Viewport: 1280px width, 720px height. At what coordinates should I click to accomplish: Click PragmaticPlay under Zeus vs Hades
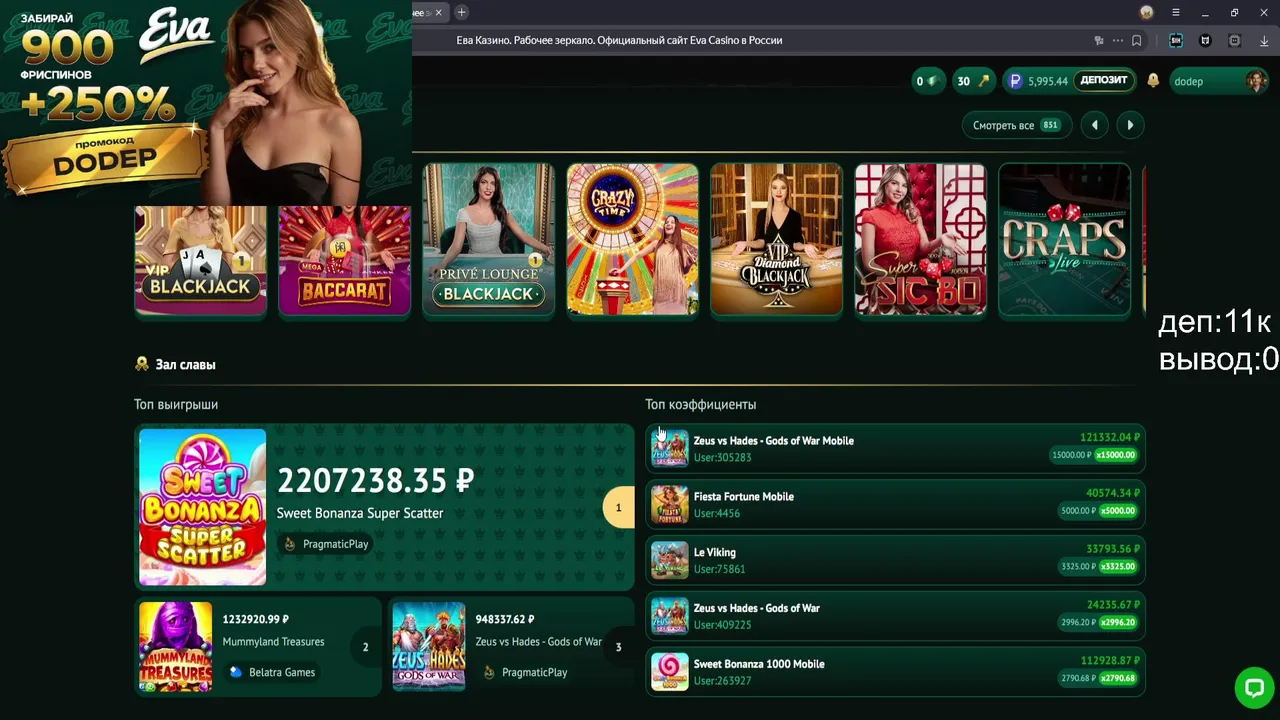[524, 672]
